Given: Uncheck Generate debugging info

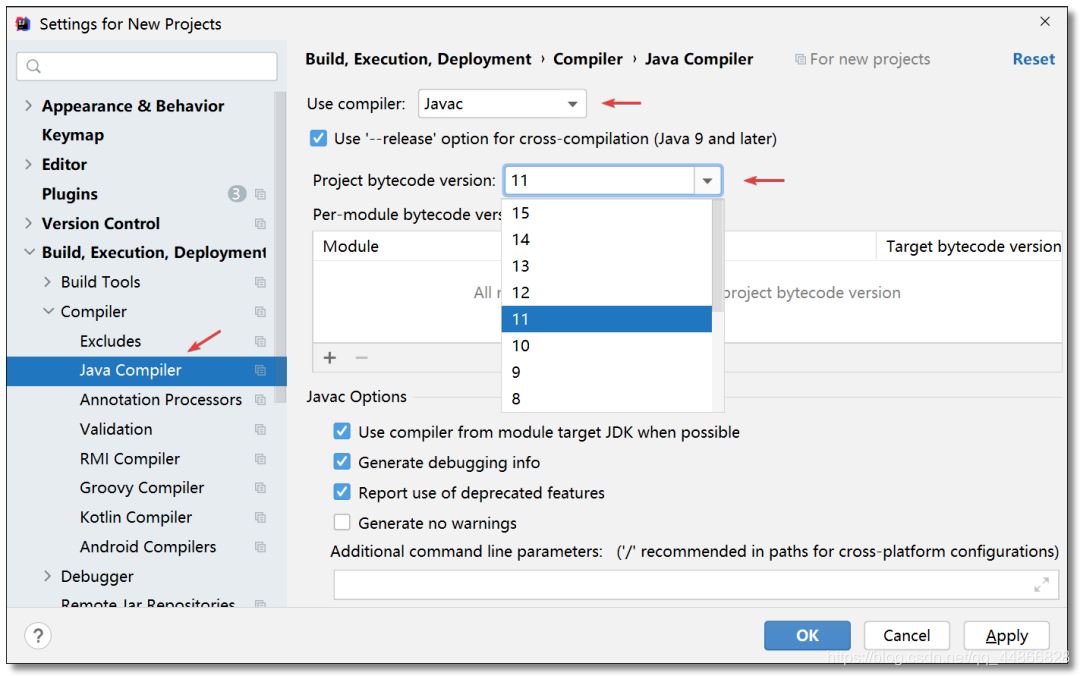Looking at the screenshot, I should tap(343, 463).
